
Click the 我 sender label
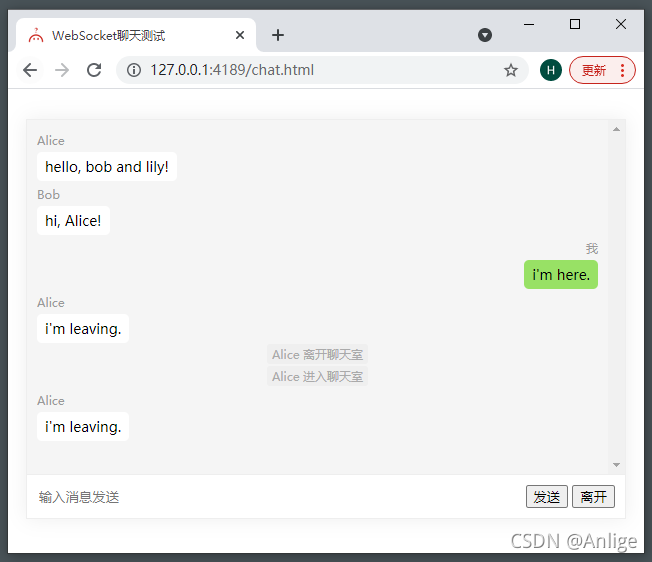tap(592, 249)
